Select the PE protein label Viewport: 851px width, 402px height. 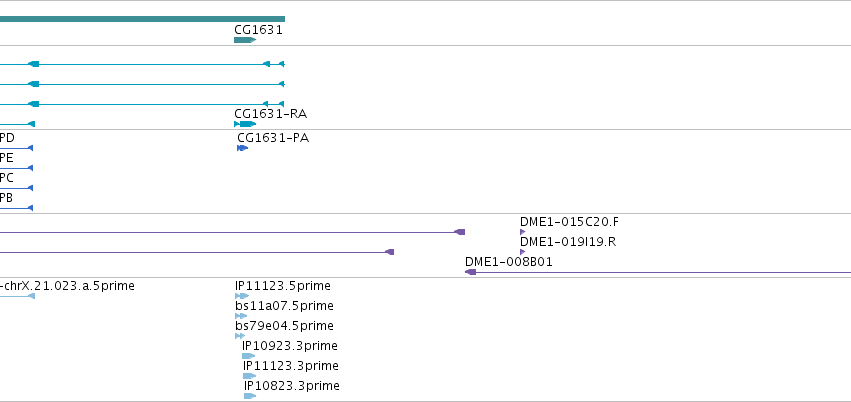7,158
